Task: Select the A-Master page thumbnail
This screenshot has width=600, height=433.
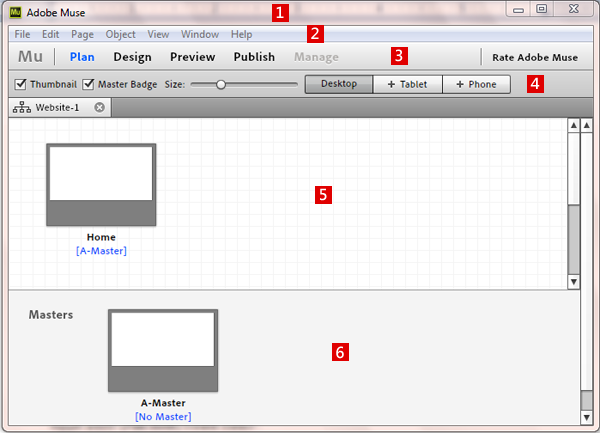Action: point(163,350)
